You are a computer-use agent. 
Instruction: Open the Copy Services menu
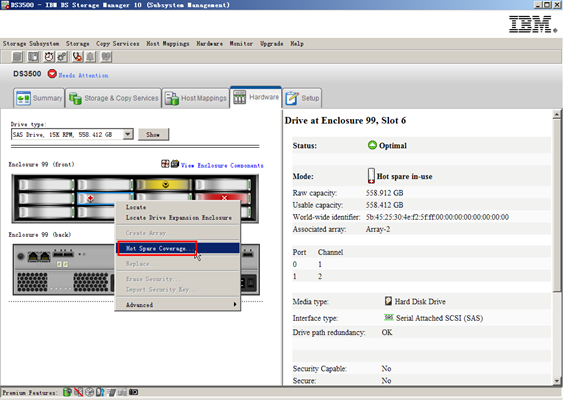coord(118,43)
